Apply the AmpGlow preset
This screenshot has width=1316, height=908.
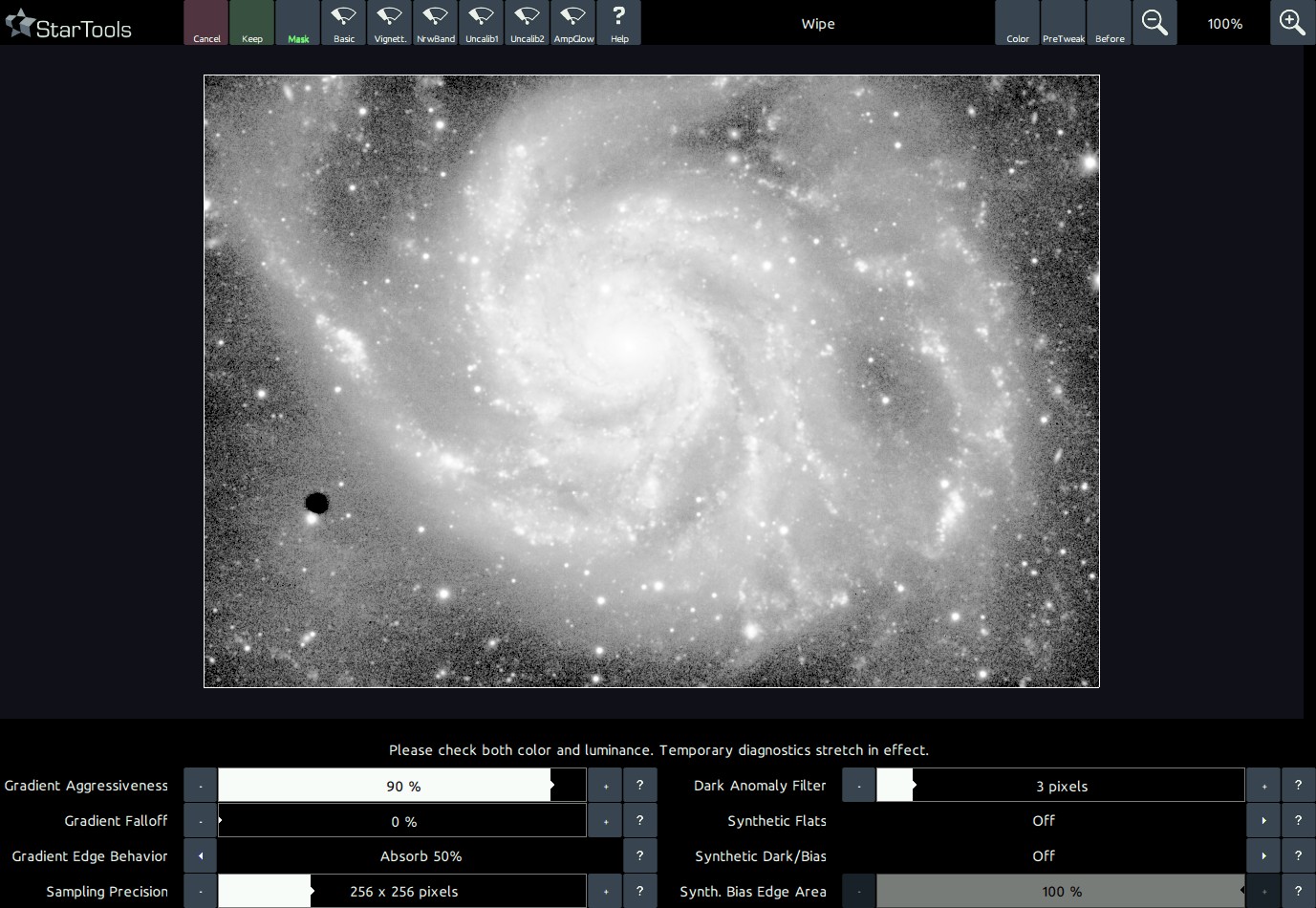[572, 23]
